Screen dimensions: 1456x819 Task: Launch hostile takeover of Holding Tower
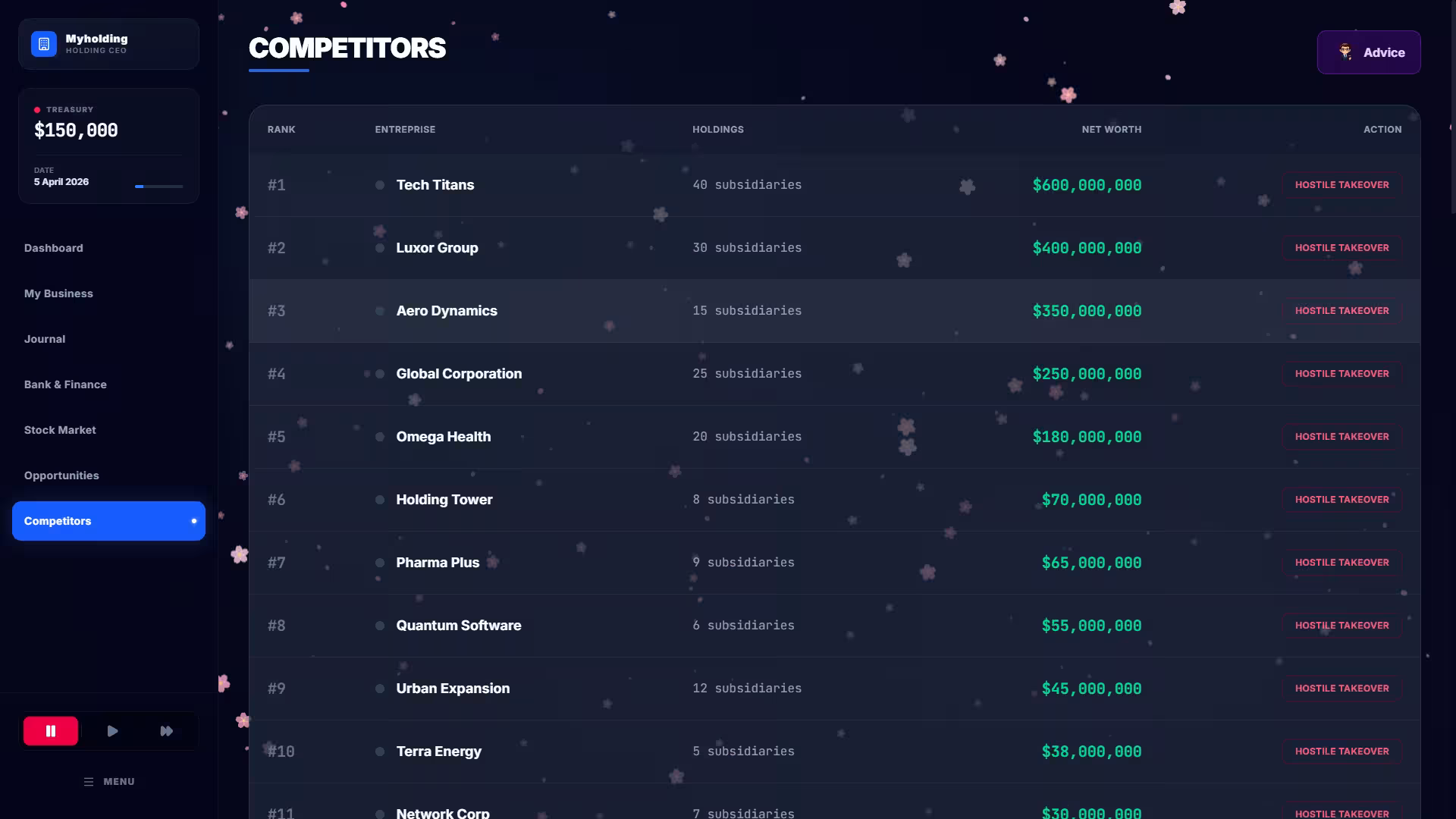[x=1342, y=500]
